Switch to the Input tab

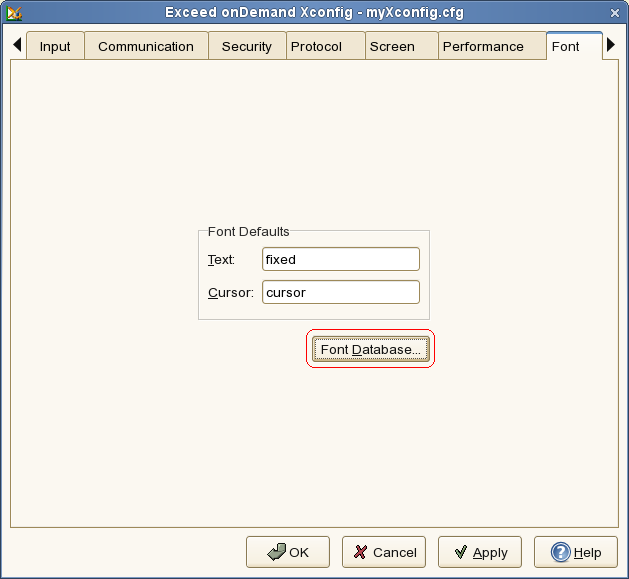(x=55, y=47)
